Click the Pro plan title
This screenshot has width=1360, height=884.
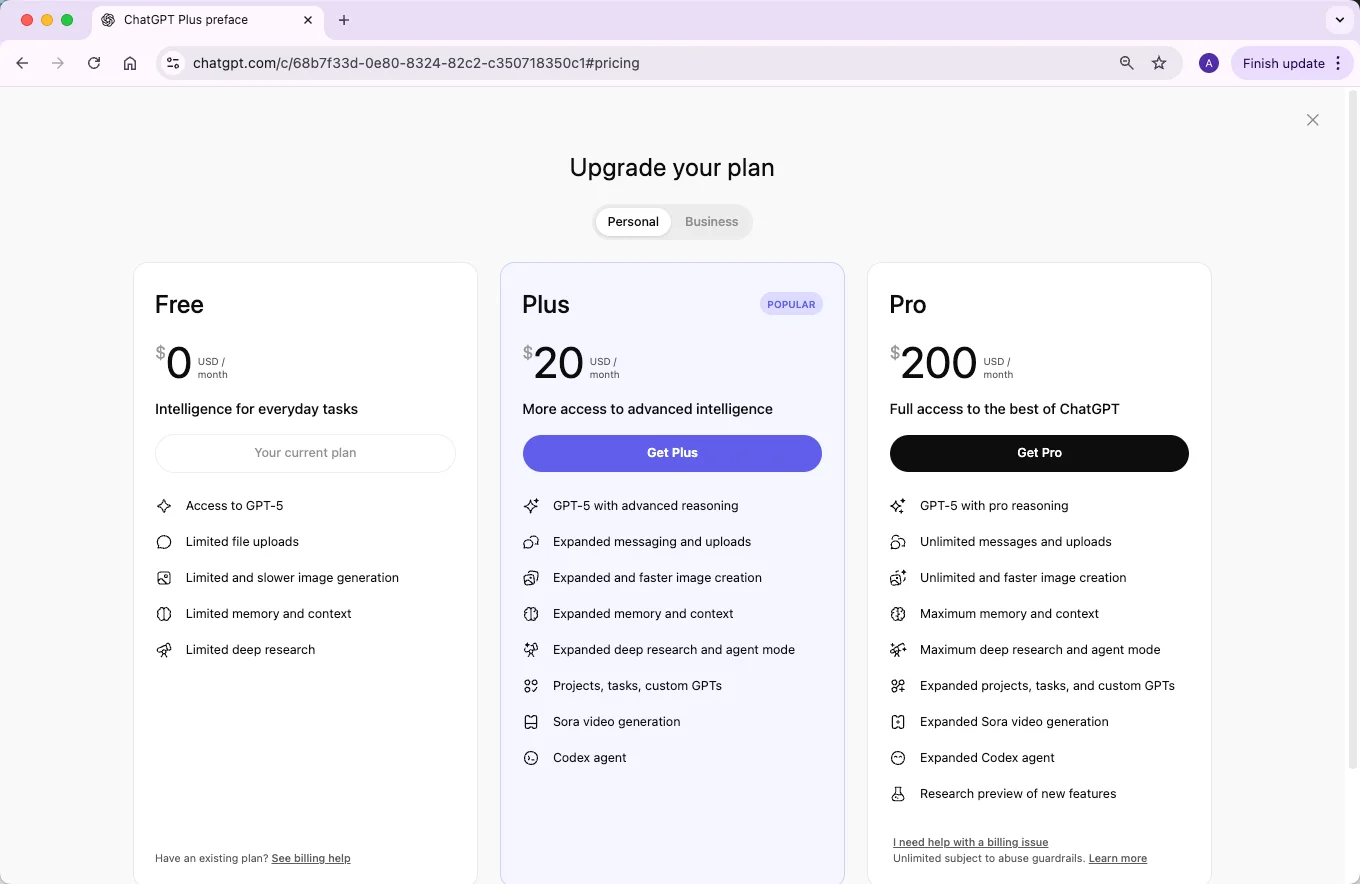[908, 305]
